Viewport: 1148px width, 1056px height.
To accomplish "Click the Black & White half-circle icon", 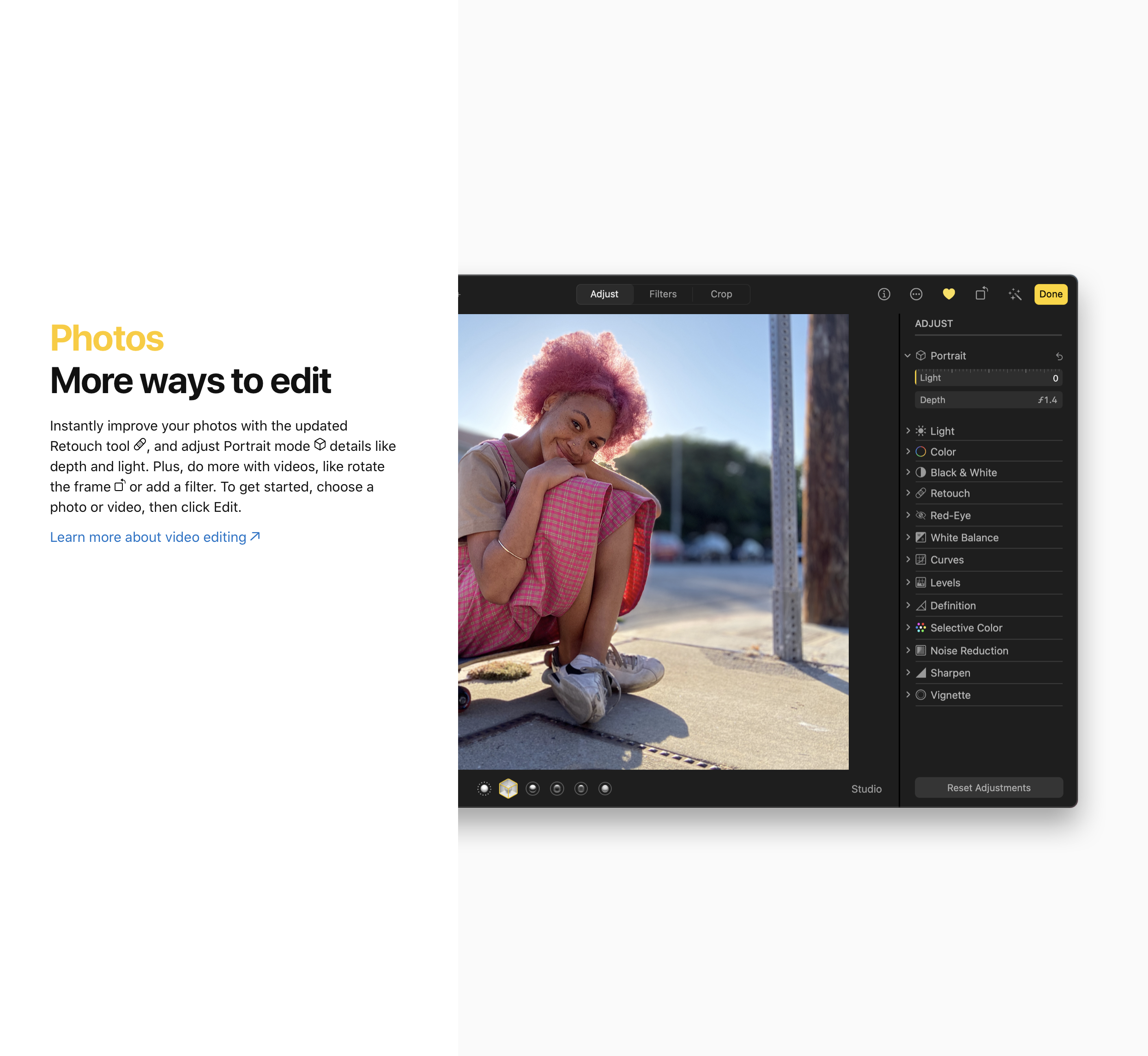I will tap(921, 472).
